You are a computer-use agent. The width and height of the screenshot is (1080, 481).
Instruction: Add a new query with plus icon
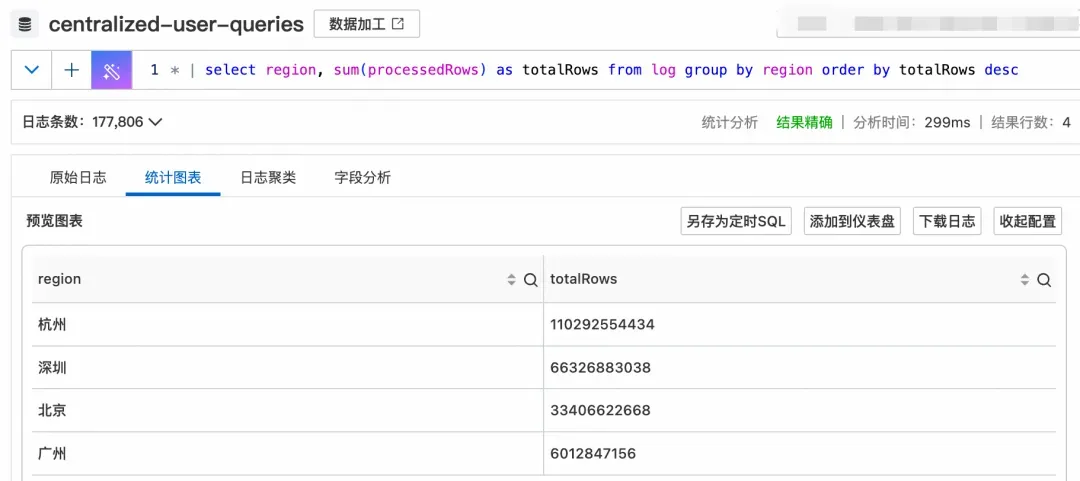[72, 70]
